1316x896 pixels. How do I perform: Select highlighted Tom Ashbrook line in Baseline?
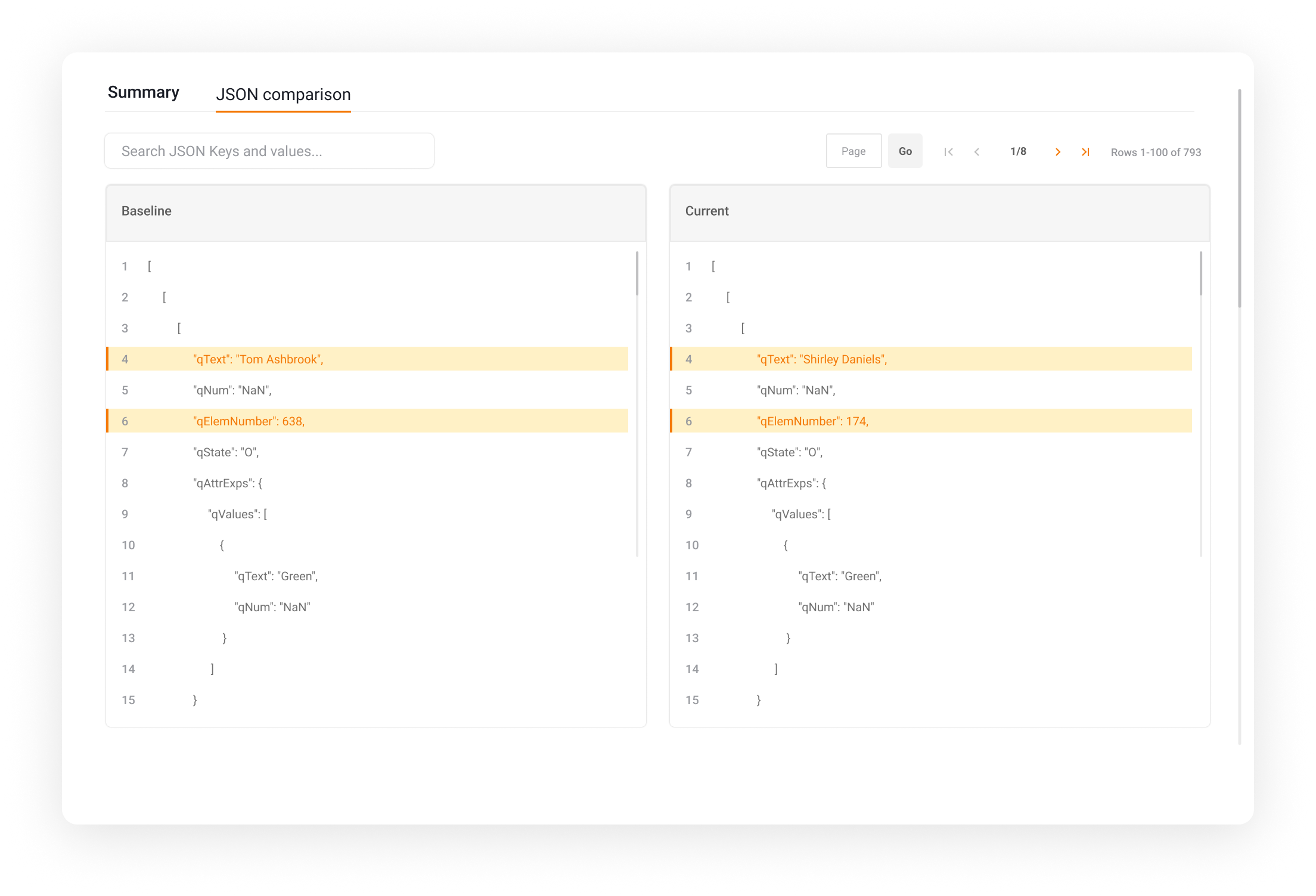click(x=258, y=359)
